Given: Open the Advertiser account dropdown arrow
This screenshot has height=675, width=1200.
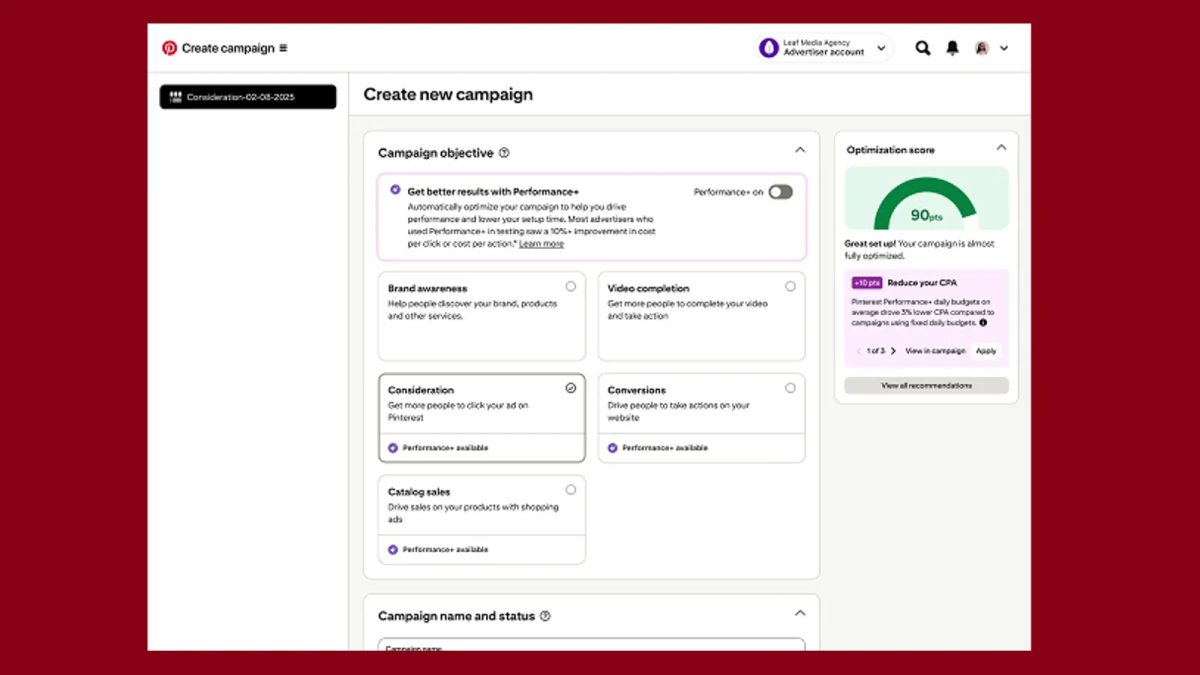Looking at the screenshot, I should point(881,48).
